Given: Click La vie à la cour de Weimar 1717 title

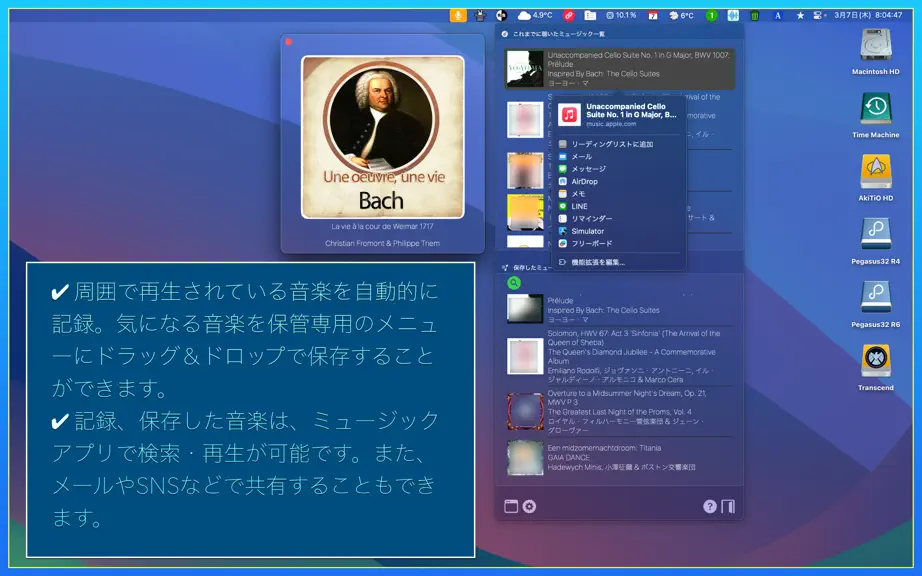Looking at the screenshot, I should point(382,226).
